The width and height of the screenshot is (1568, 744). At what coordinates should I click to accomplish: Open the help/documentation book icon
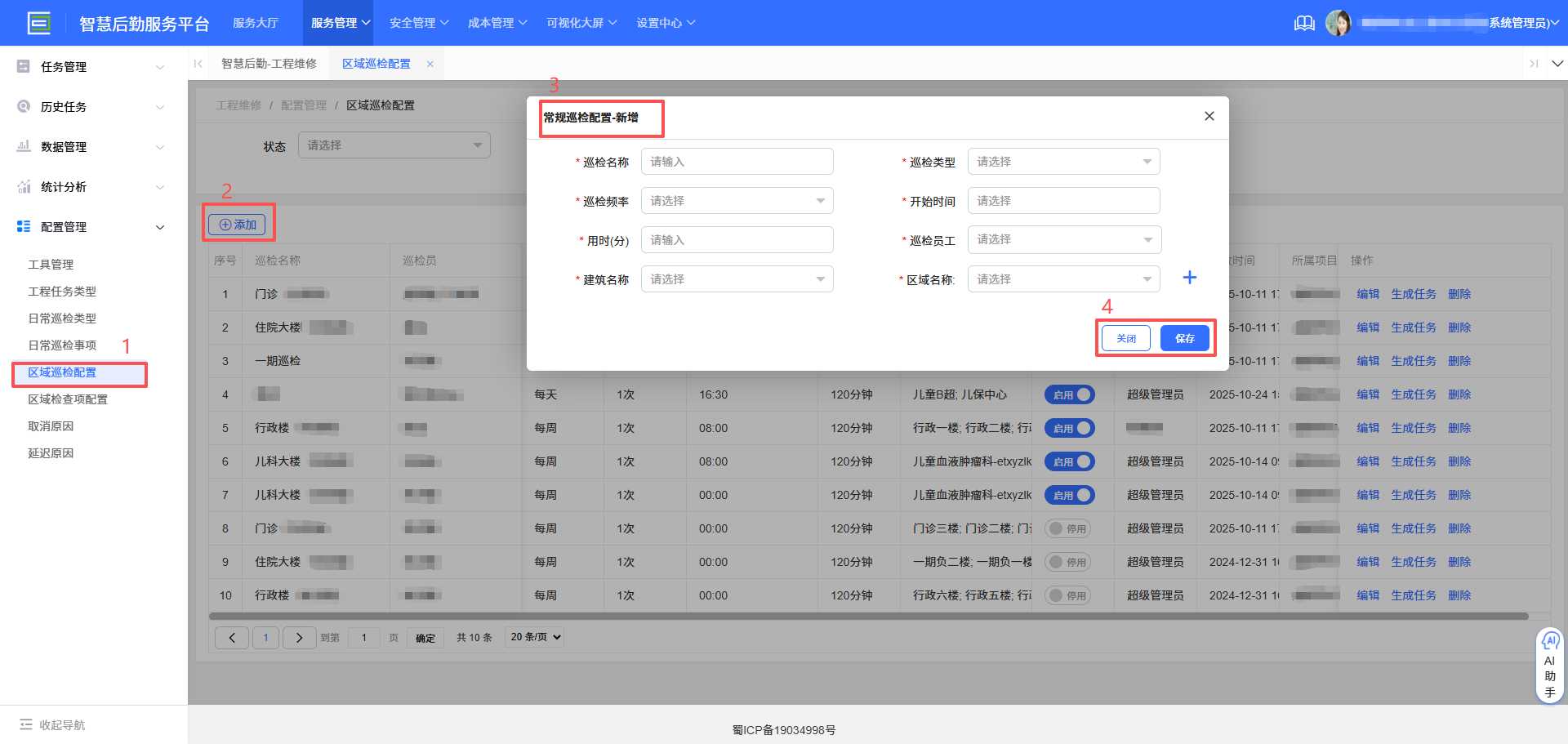[x=1304, y=23]
